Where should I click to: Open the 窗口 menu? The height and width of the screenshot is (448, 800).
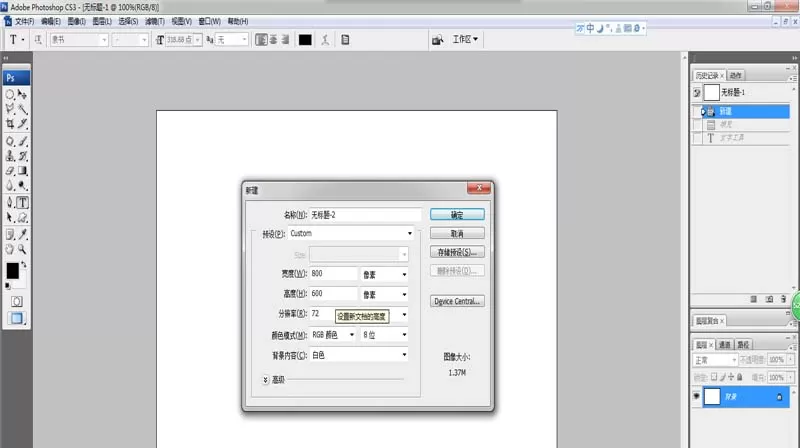[x=209, y=21]
